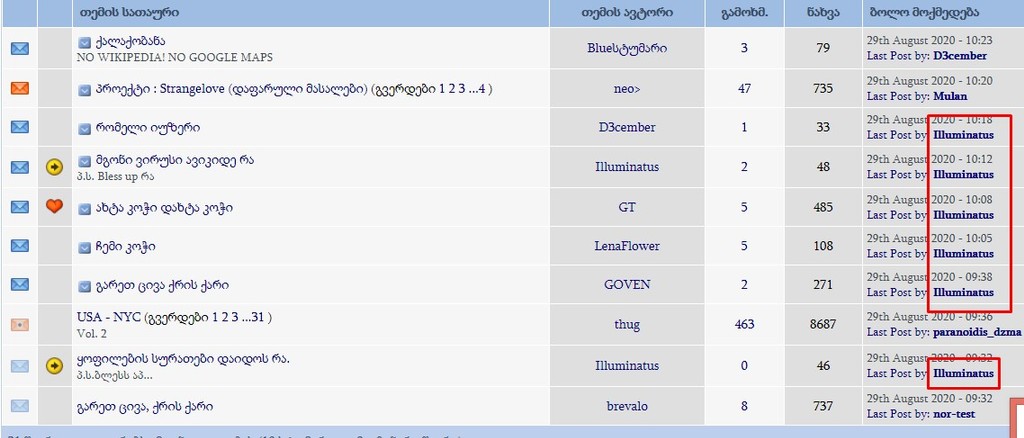1024x438 pixels.
Task: Open topic ახტა კოჭი დახტა კოჭი
Action: (164, 208)
